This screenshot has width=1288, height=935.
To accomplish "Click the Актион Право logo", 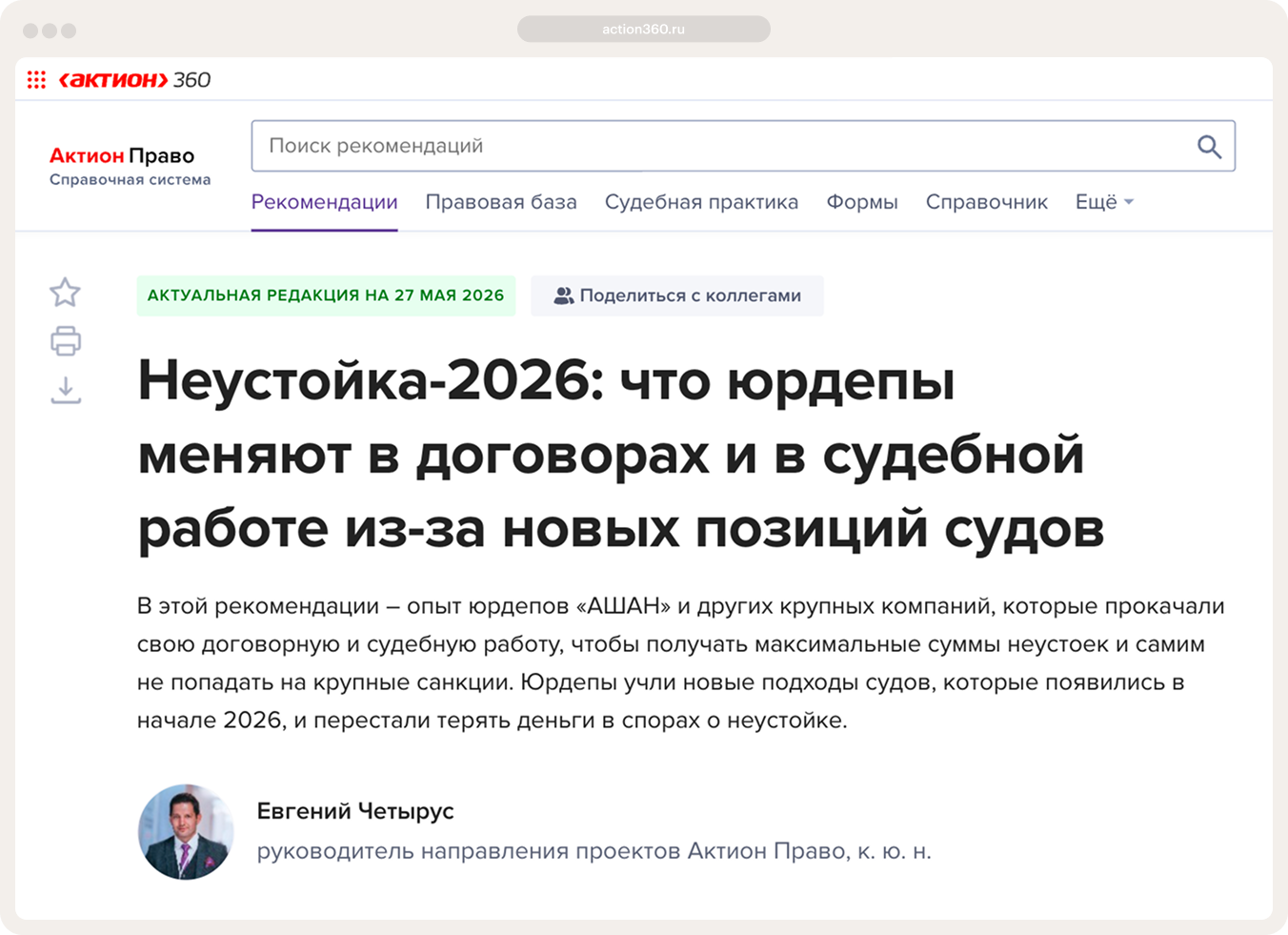I will [122, 155].
